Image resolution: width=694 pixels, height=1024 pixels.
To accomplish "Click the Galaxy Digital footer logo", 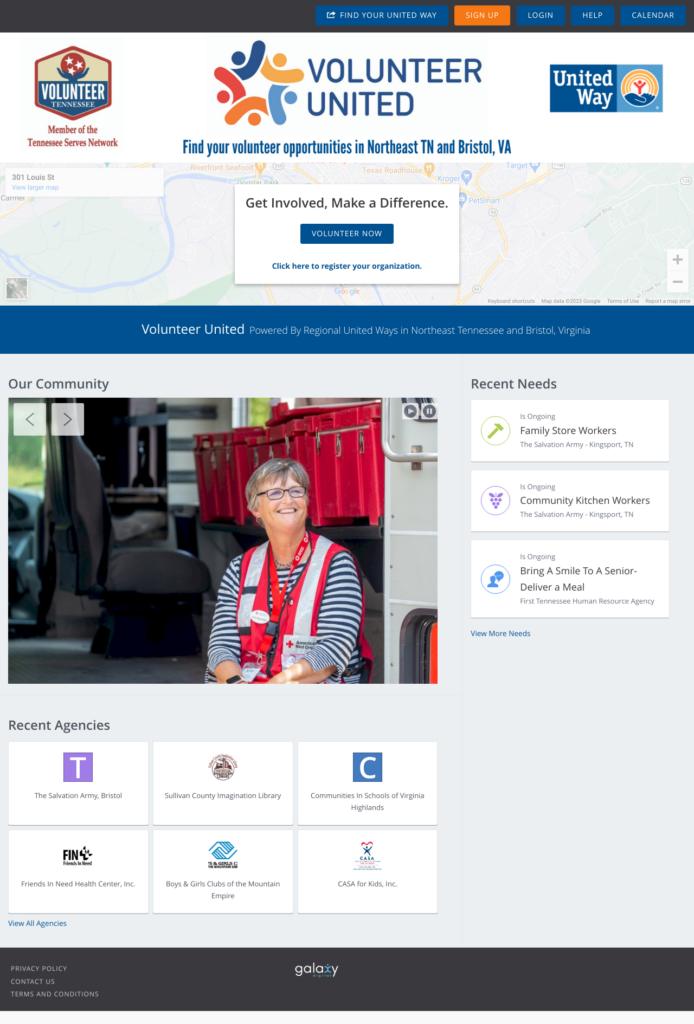I will [x=317, y=970].
